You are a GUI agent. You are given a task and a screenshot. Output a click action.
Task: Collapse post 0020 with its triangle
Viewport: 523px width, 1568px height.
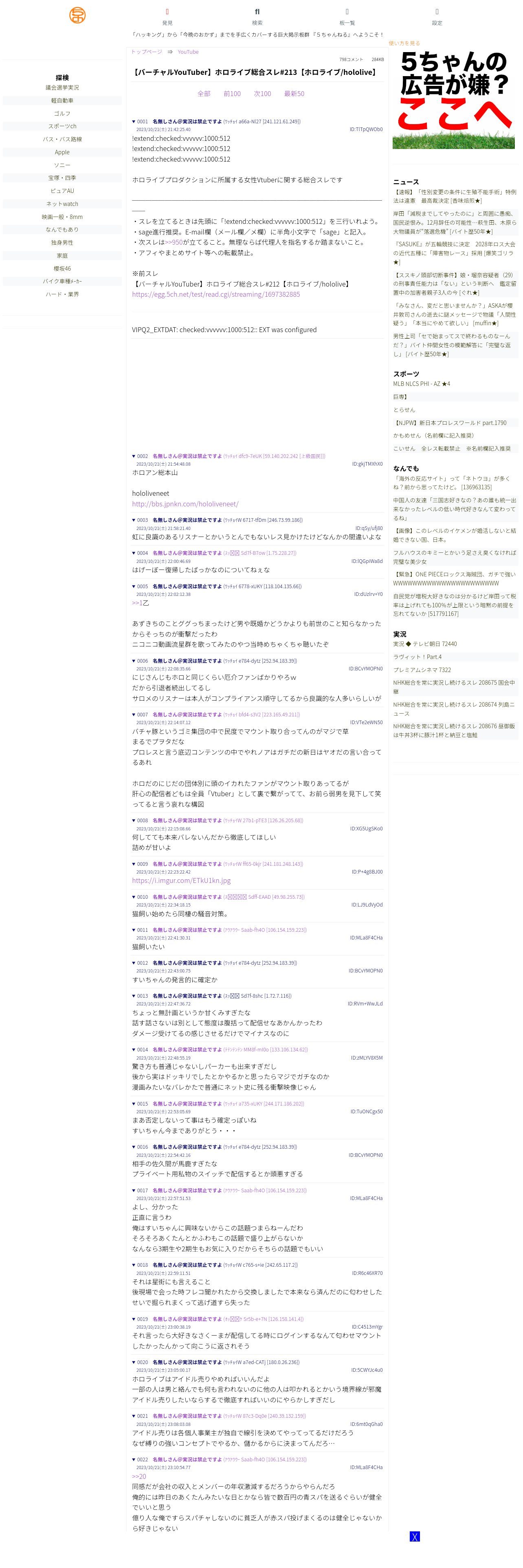pyautogui.click(x=134, y=1362)
